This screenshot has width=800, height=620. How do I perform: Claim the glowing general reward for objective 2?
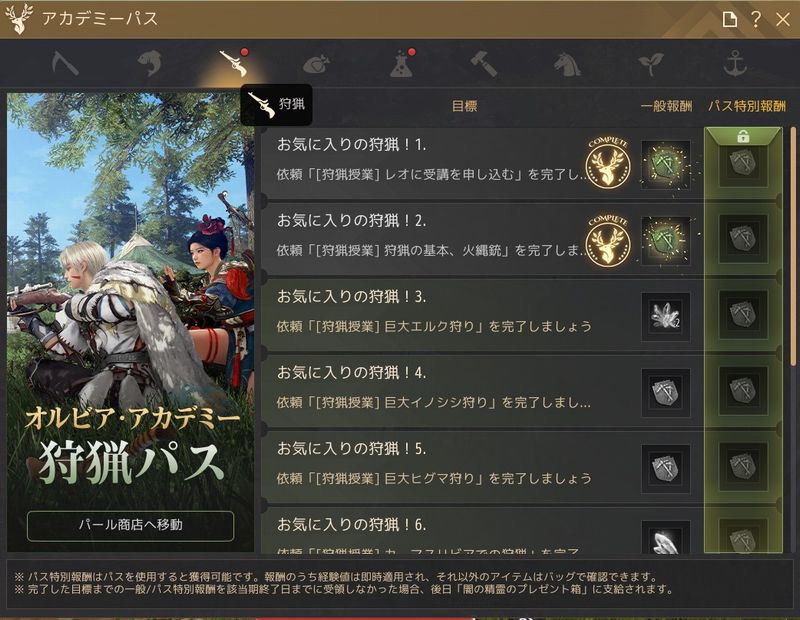(x=665, y=240)
